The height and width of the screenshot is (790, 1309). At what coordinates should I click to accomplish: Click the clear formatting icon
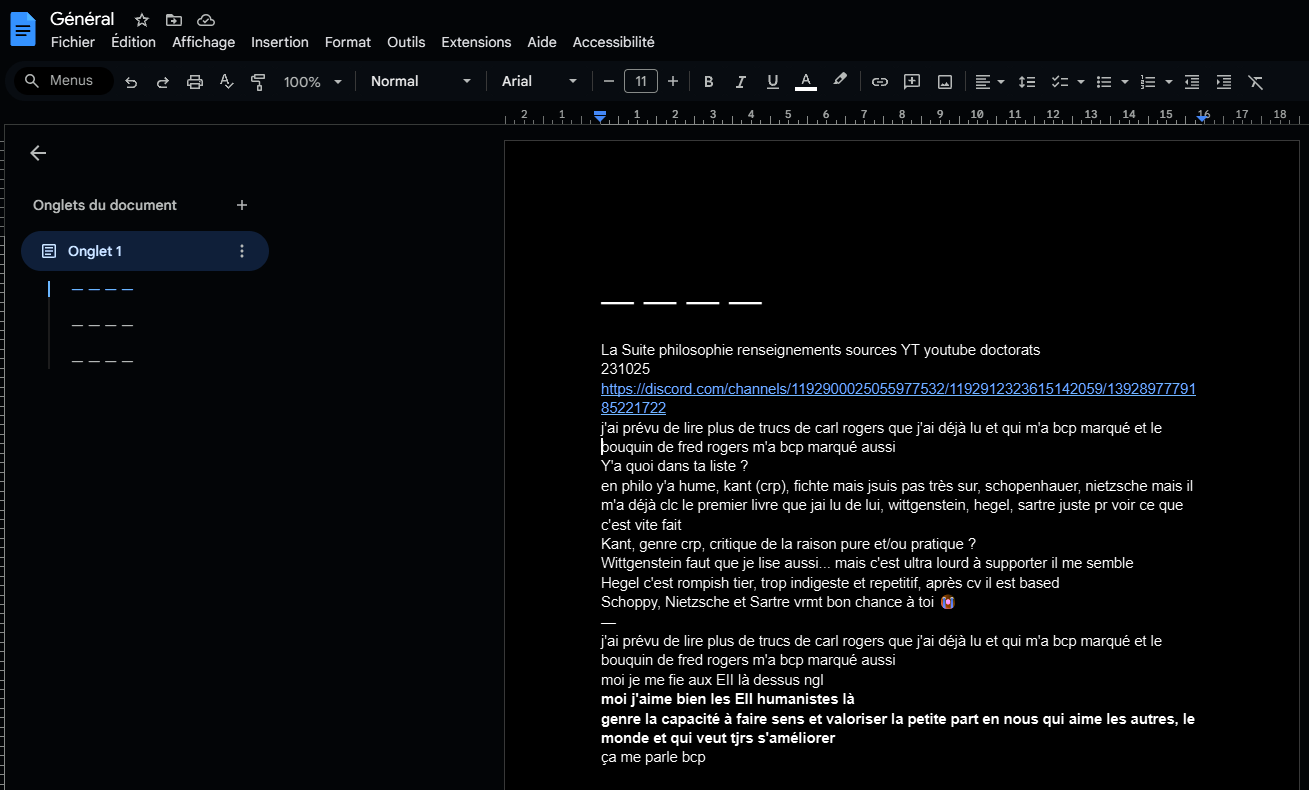tap(1256, 82)
